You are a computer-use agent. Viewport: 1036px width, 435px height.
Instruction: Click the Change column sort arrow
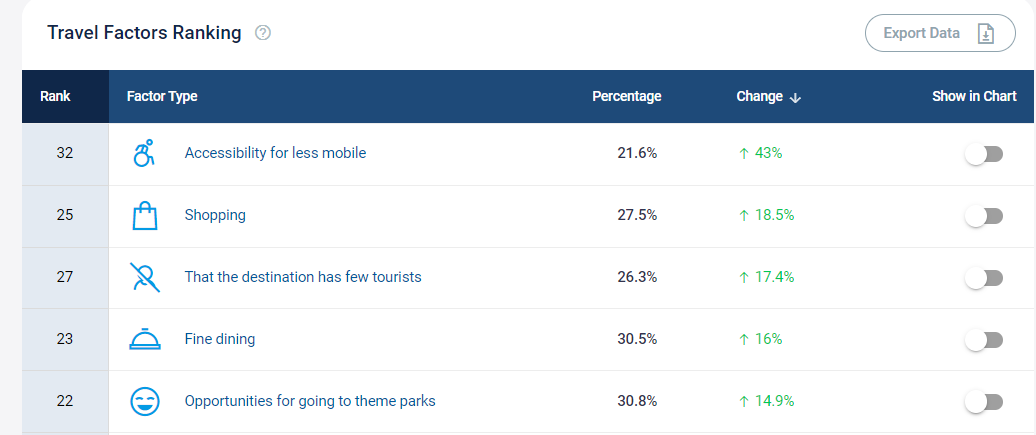pos(796,97)
